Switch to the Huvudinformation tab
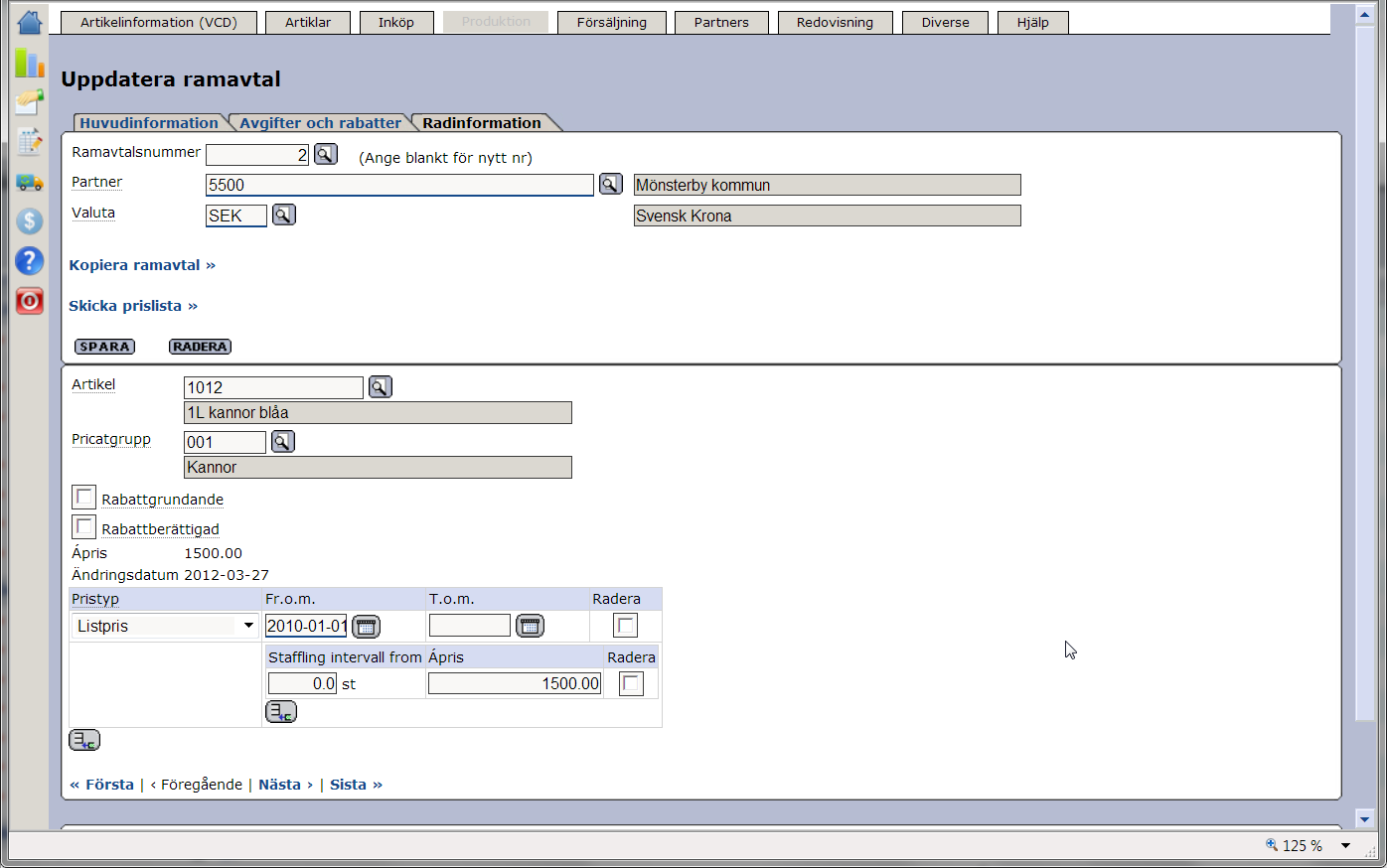 point(149,123)
